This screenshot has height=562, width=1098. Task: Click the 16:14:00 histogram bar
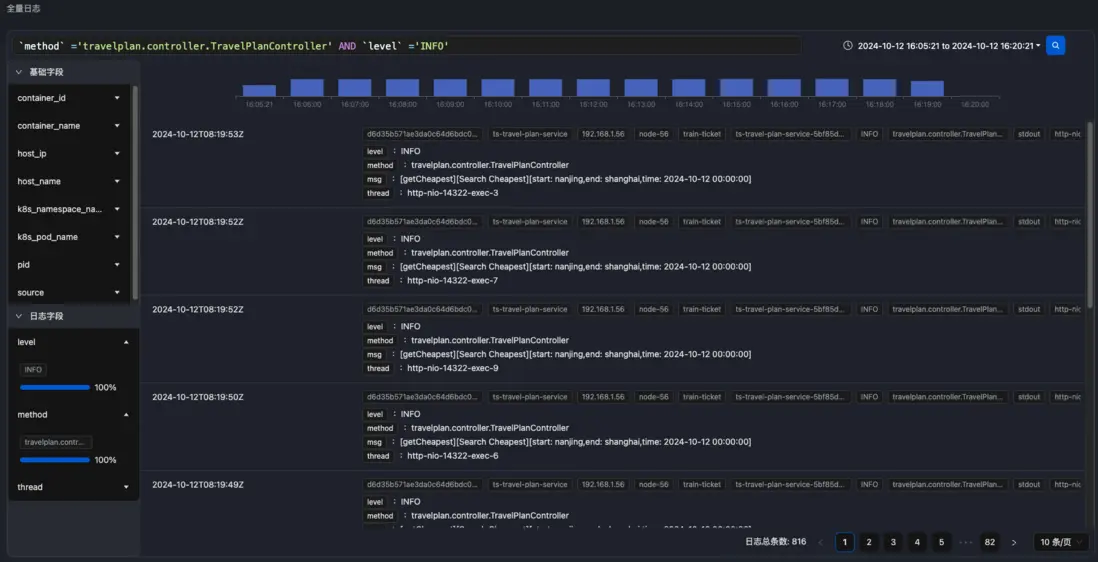click(x=688, y=87)
